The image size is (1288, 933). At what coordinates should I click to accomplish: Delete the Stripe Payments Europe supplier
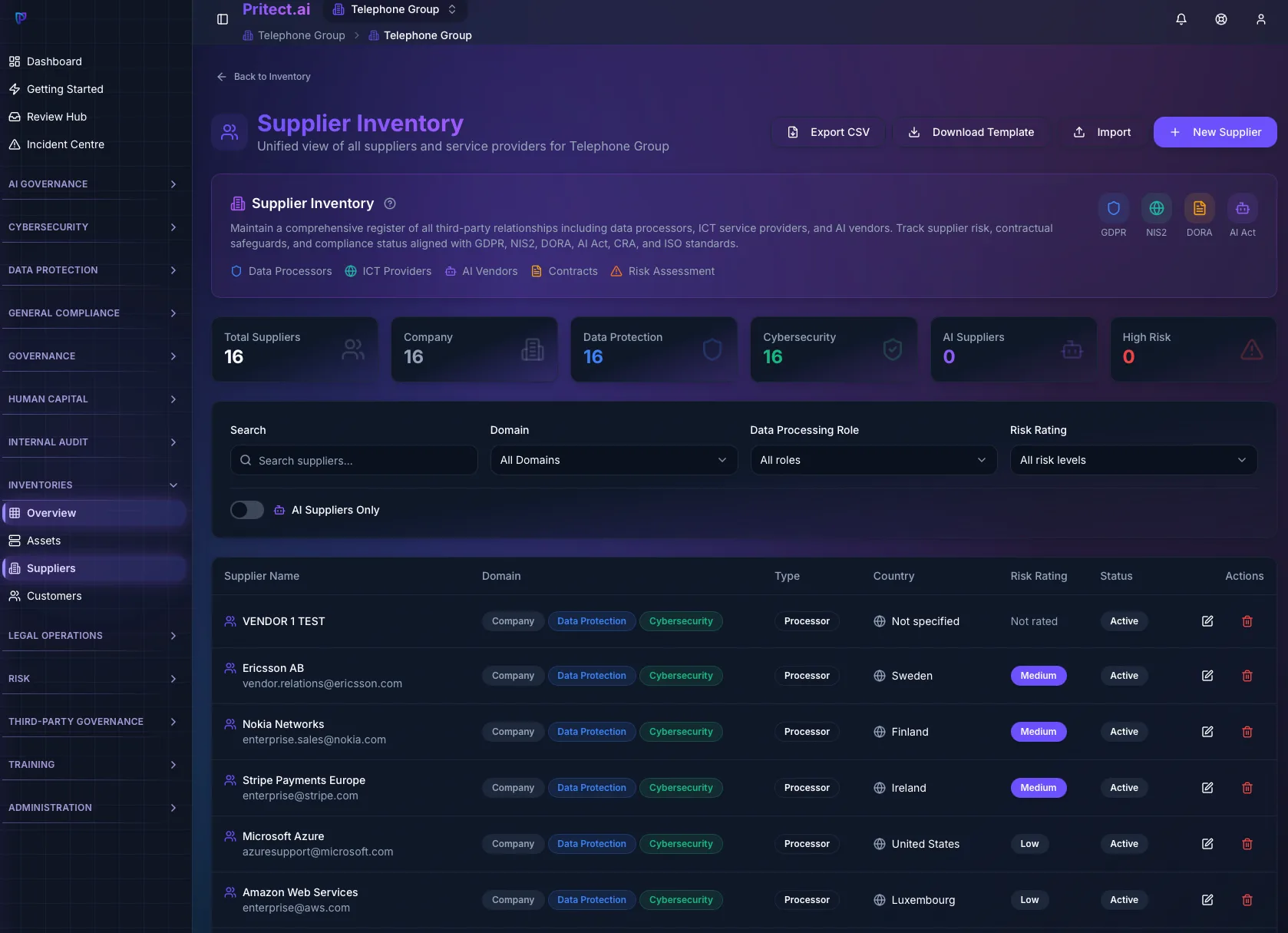click(1247, 788)
